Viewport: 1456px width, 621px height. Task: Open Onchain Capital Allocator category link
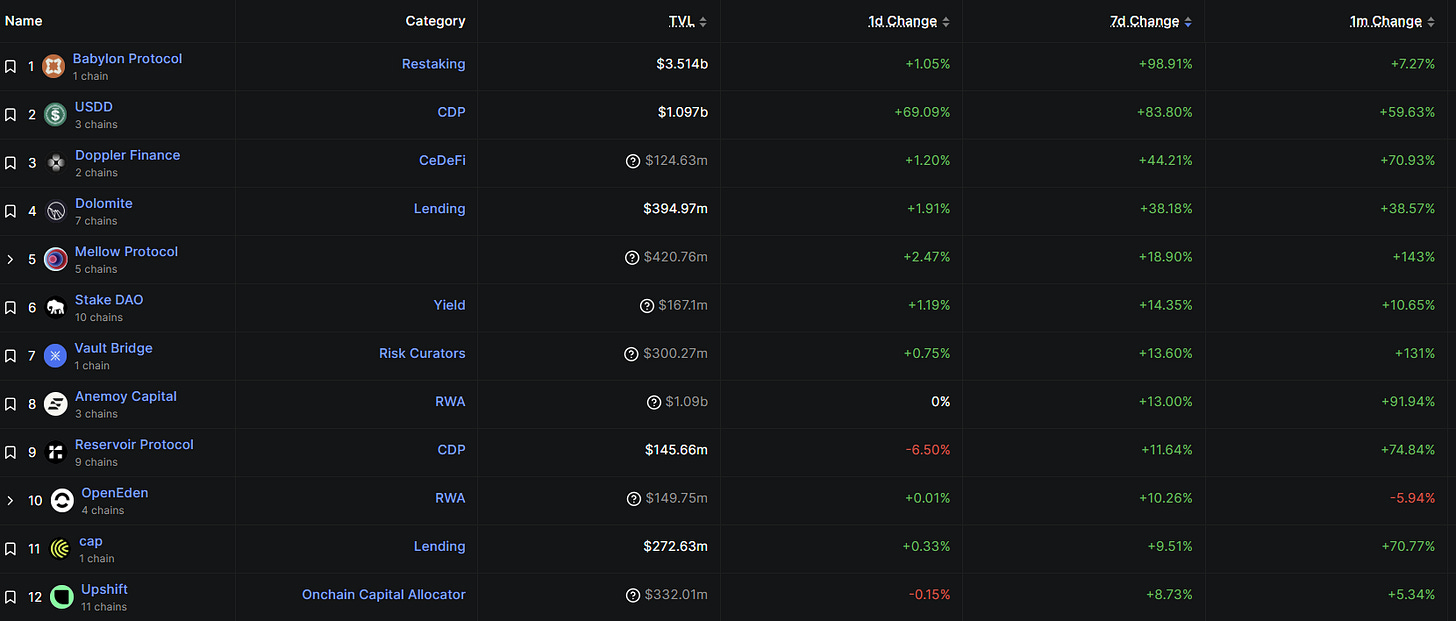point(384,594)
